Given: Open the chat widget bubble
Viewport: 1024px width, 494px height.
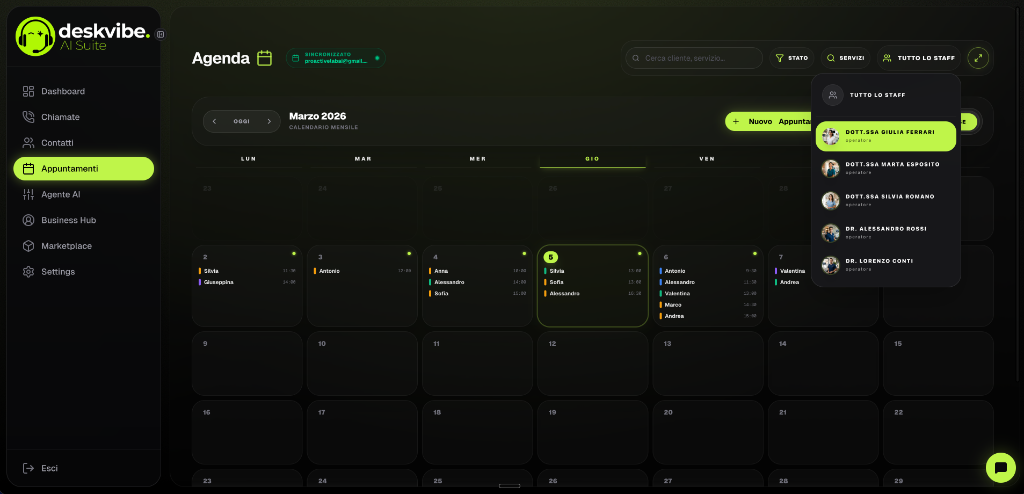Looking at the screenshot, I should [x=1000, y=467].
